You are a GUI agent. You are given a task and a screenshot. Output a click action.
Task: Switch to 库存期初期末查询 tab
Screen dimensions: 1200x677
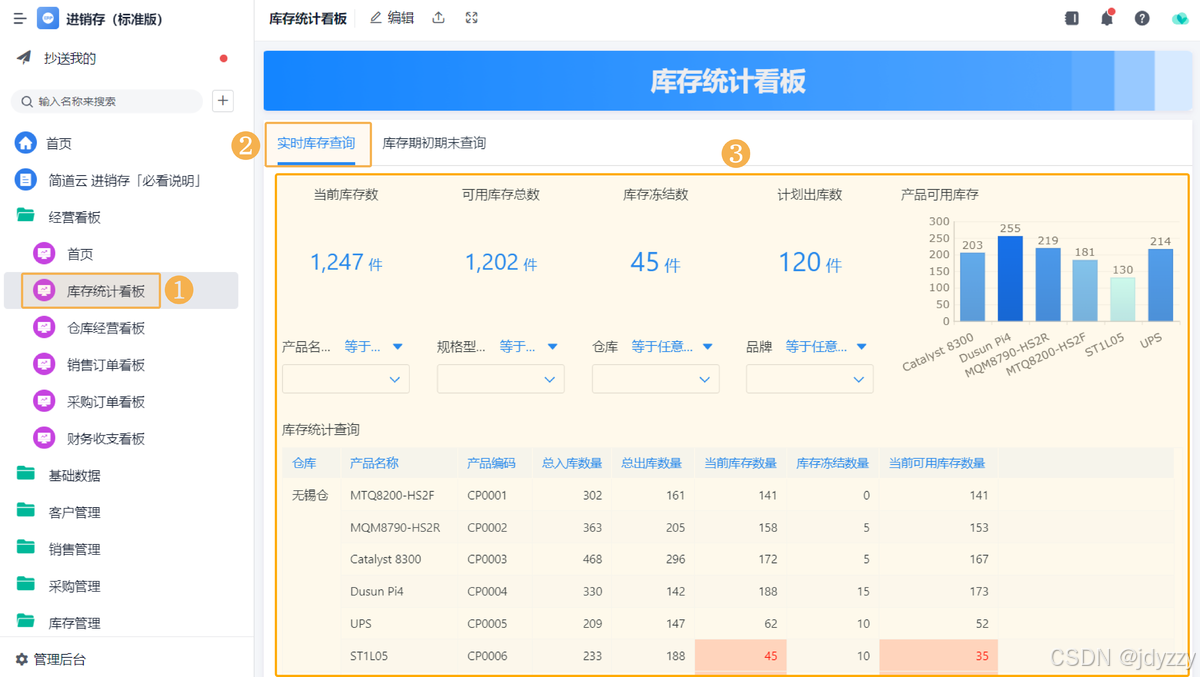(x=434, y=143)
